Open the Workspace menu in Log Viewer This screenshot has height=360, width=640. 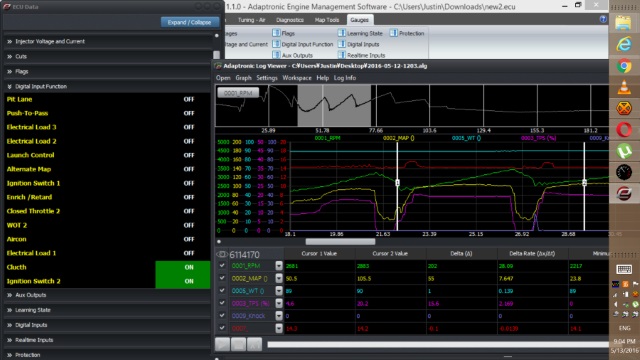(297, 78)
